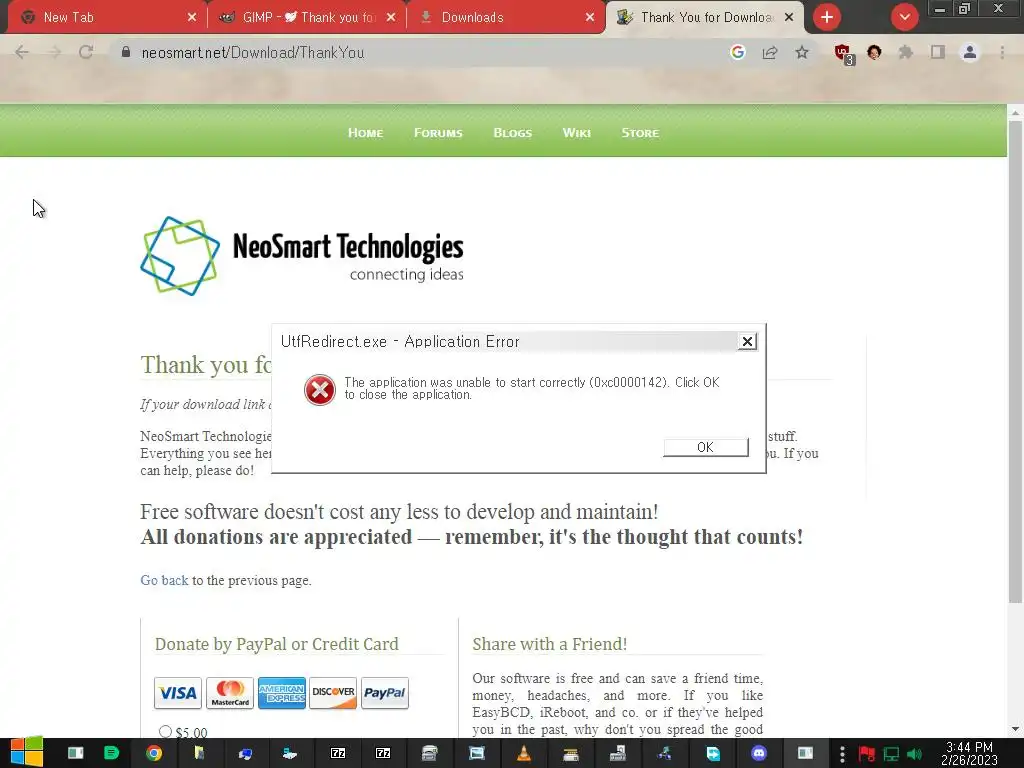The width and height of the screenshot is (1024, 768).
Task: Open the Extensions puzzle piece menu
Action: click(x=906, y=52)
